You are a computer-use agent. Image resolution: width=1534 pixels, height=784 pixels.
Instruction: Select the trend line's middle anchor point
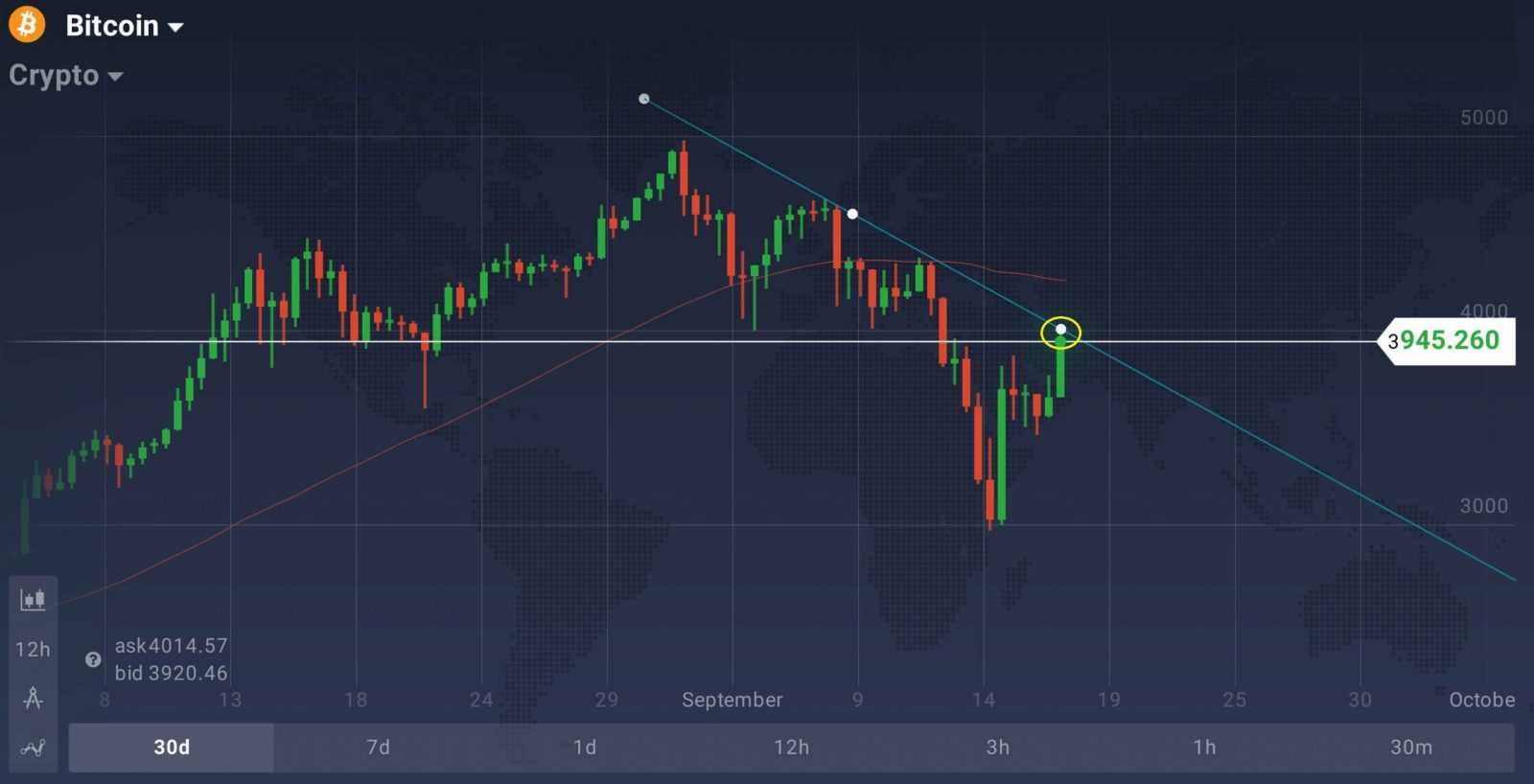pyautogui.click(x=852, y=214)
